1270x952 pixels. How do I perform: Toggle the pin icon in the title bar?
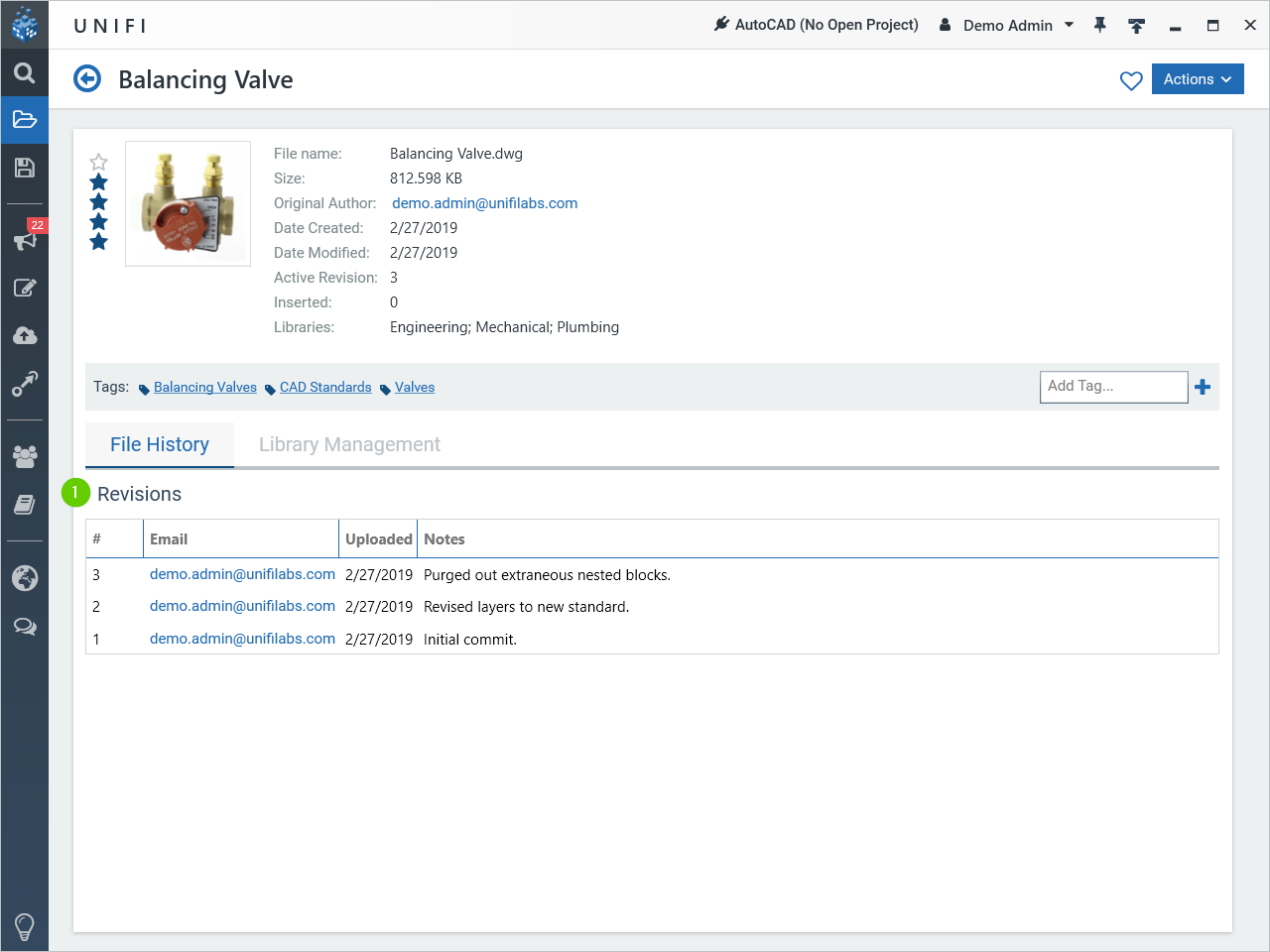tap(1099, 25)
